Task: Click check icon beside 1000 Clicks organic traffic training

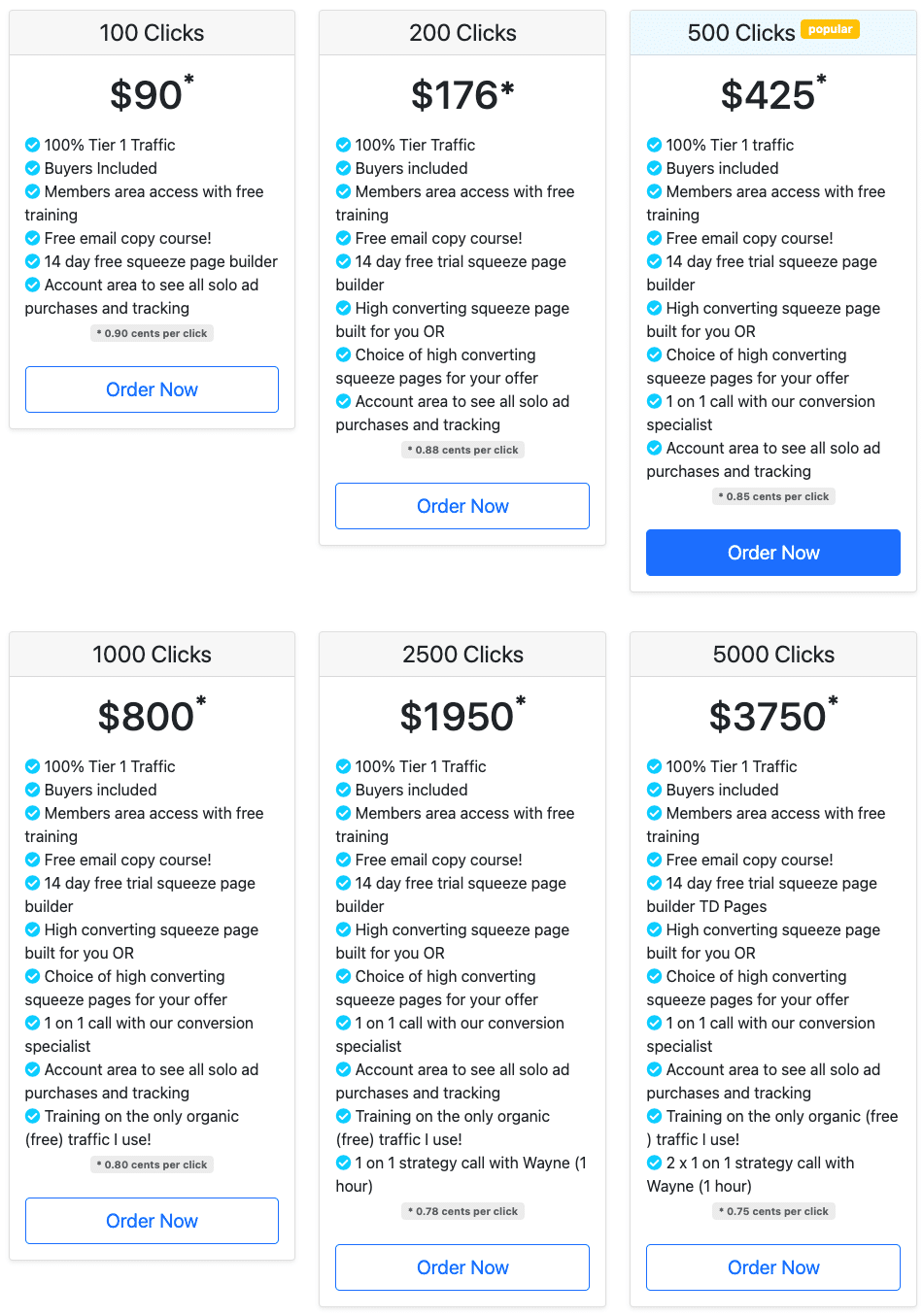Action: click(x=32, y=1116)
